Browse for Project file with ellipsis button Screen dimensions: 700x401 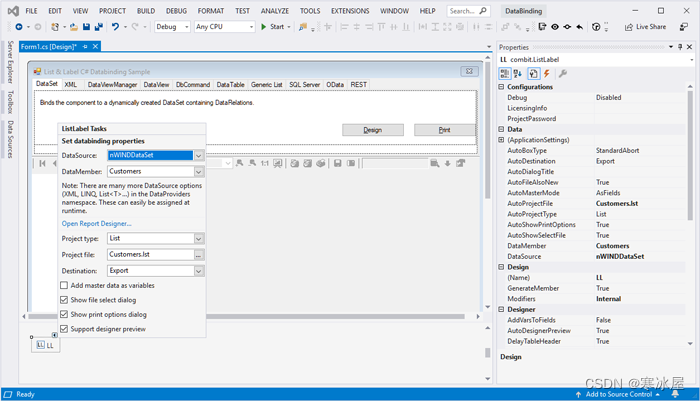coord(199,255)
